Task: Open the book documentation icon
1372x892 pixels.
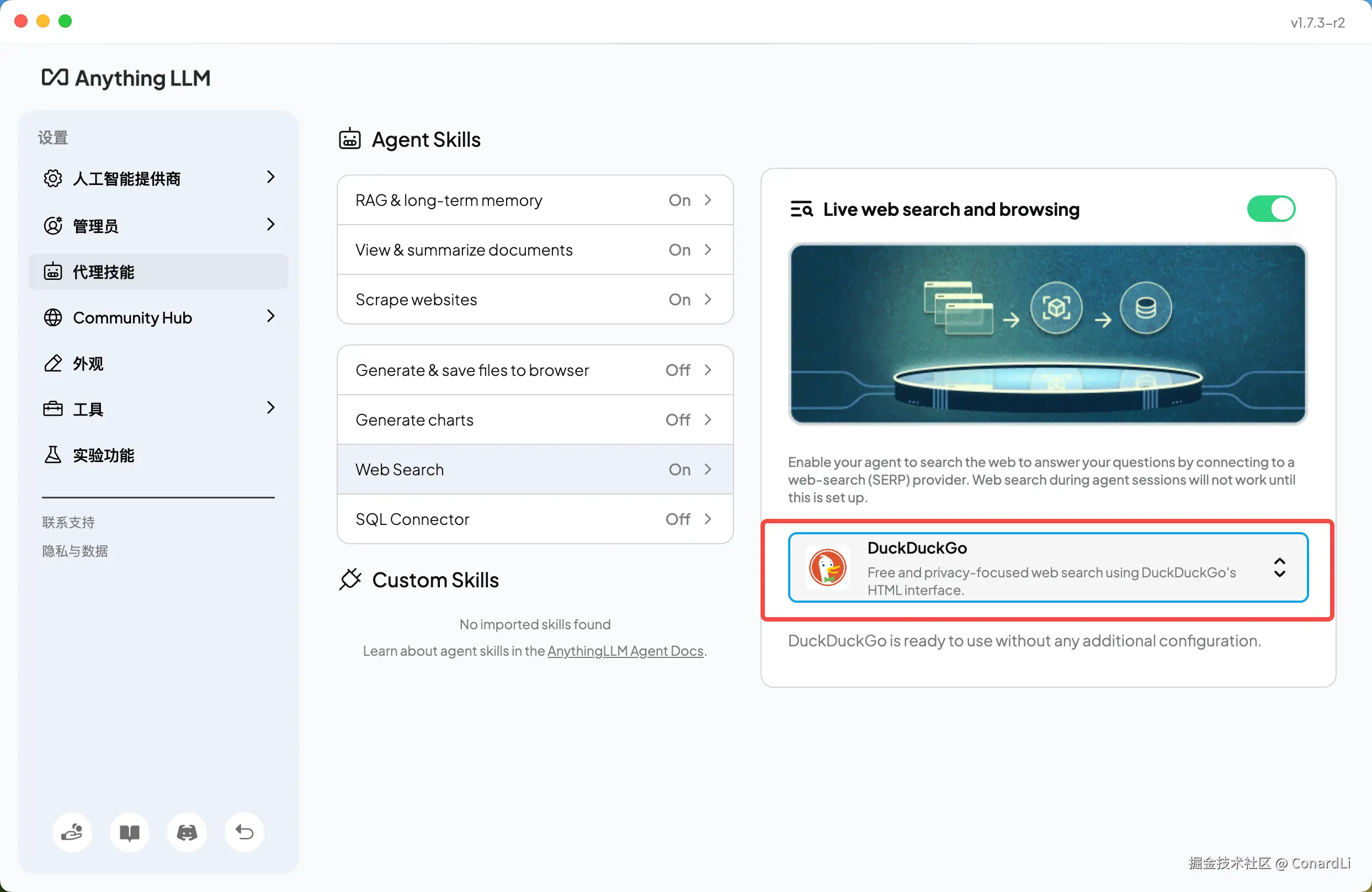Action: [130, 832]
